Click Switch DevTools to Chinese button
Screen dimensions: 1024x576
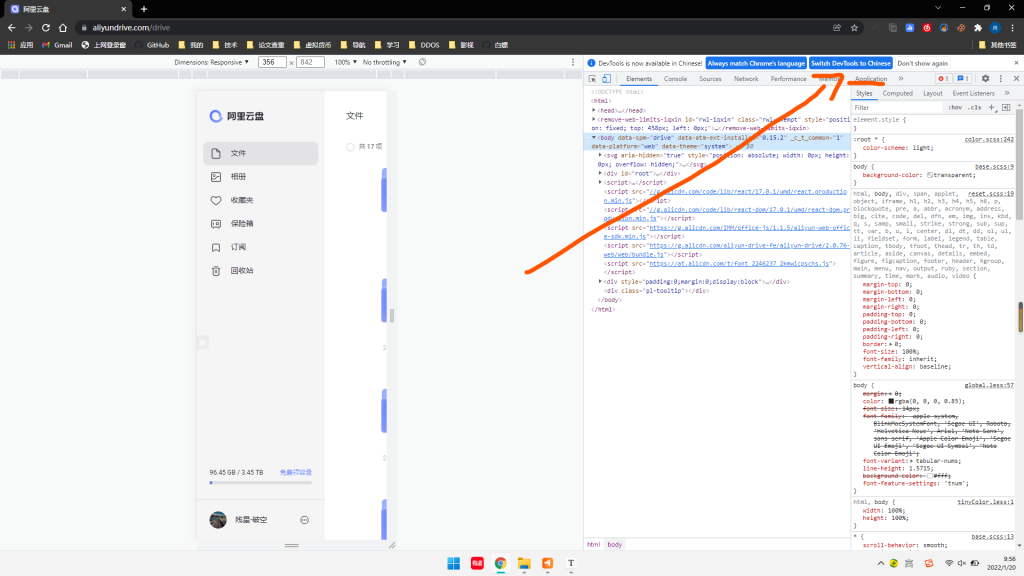click(x=850, y=63)
